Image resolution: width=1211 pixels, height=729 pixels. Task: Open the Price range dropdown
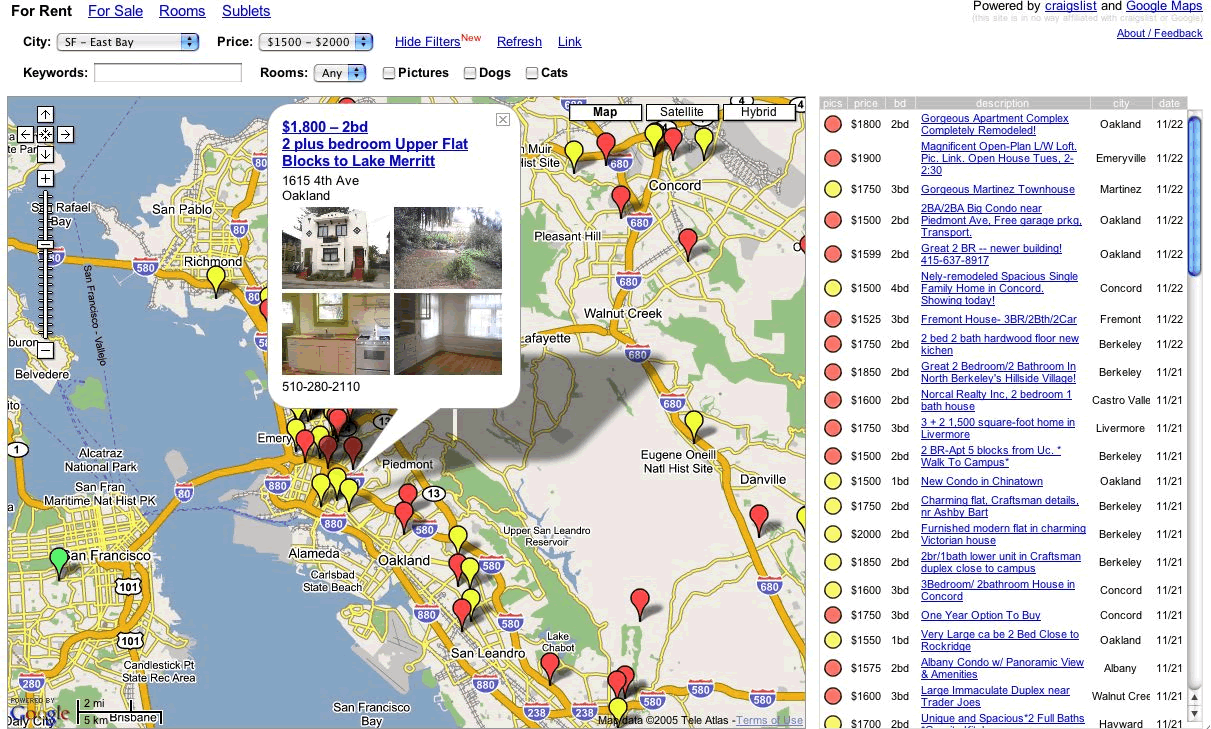click(x=315, y=42)
